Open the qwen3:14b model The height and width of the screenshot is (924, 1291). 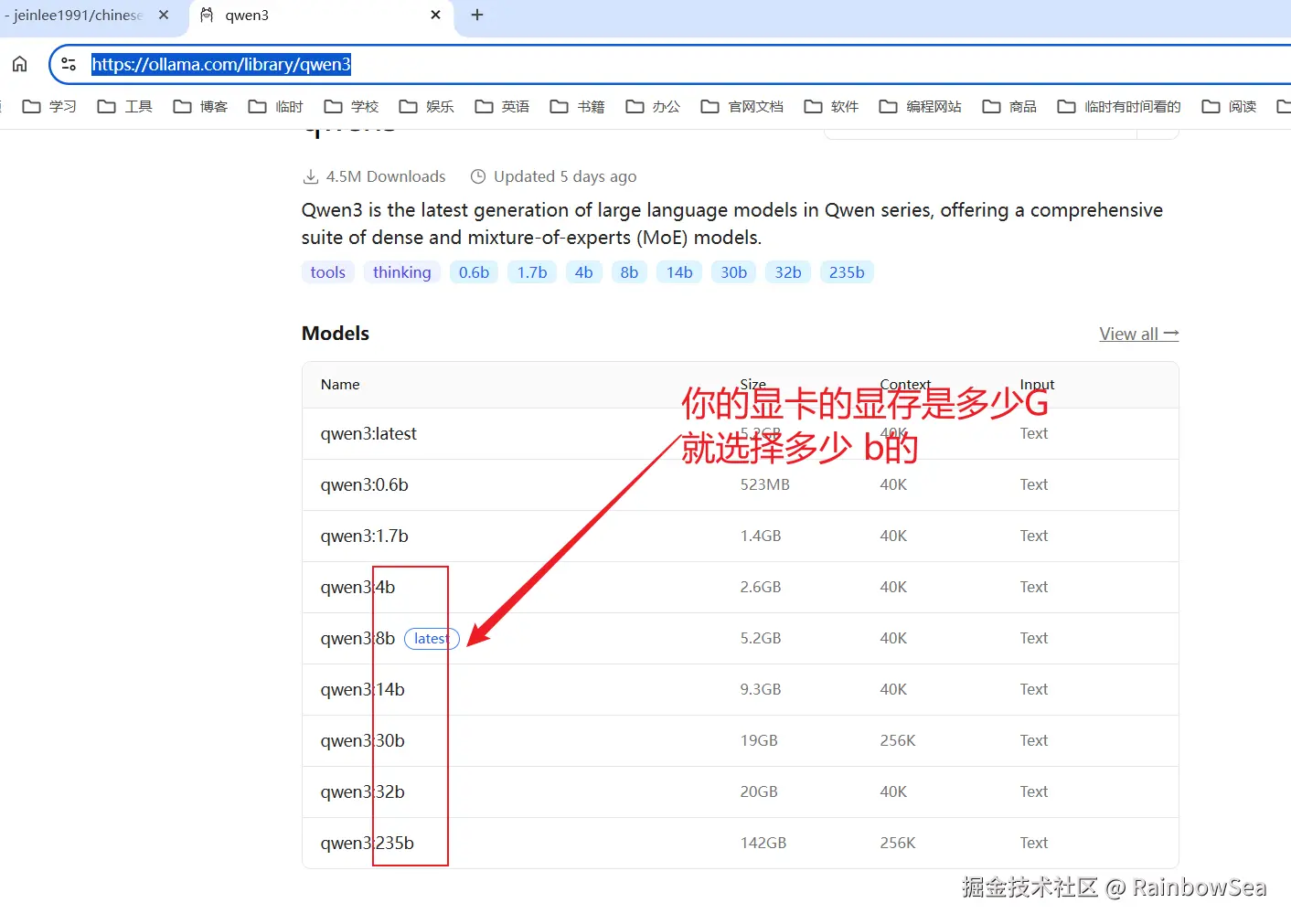[362, 689]
